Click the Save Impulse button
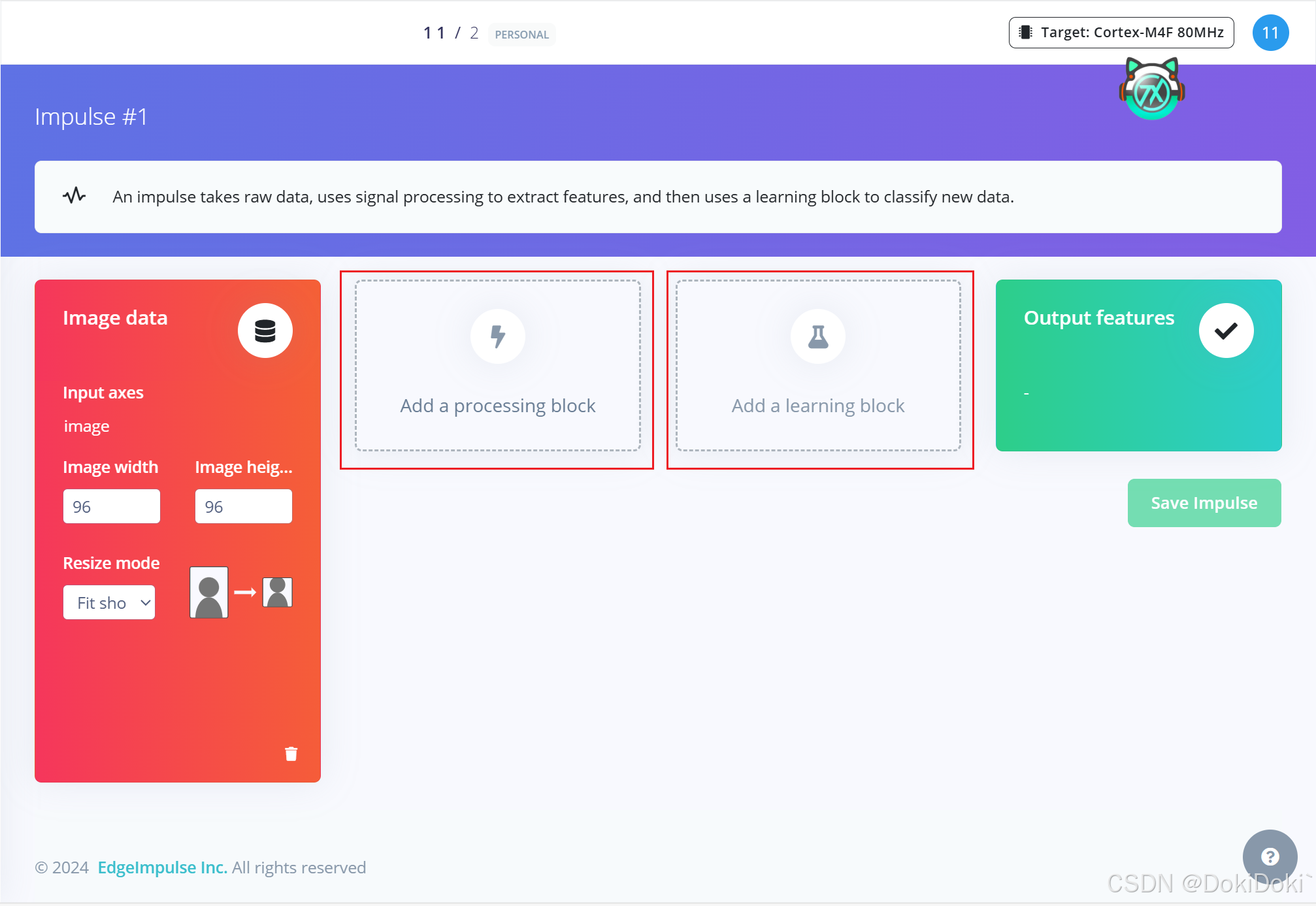The height and width of the screenshot is (906, 1316). pyautogui.click(x=1204, y=503)
